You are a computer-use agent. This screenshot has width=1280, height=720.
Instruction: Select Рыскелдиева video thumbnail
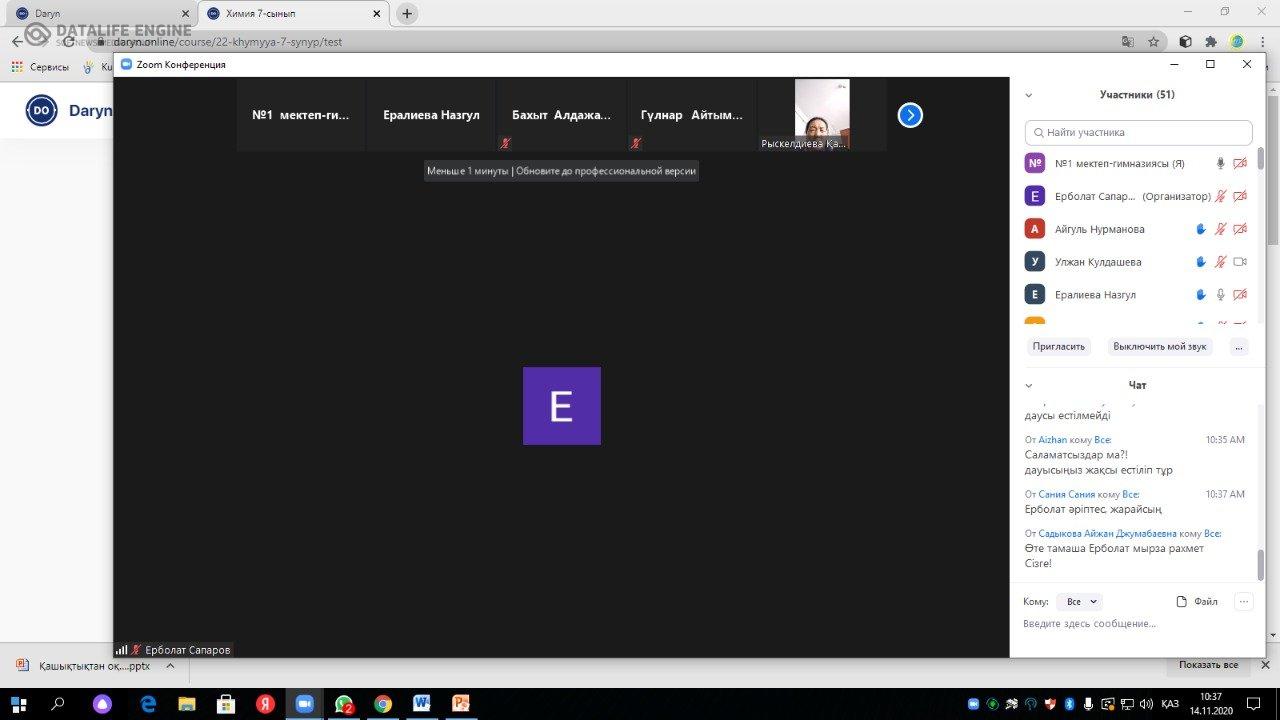pos(822,115)
